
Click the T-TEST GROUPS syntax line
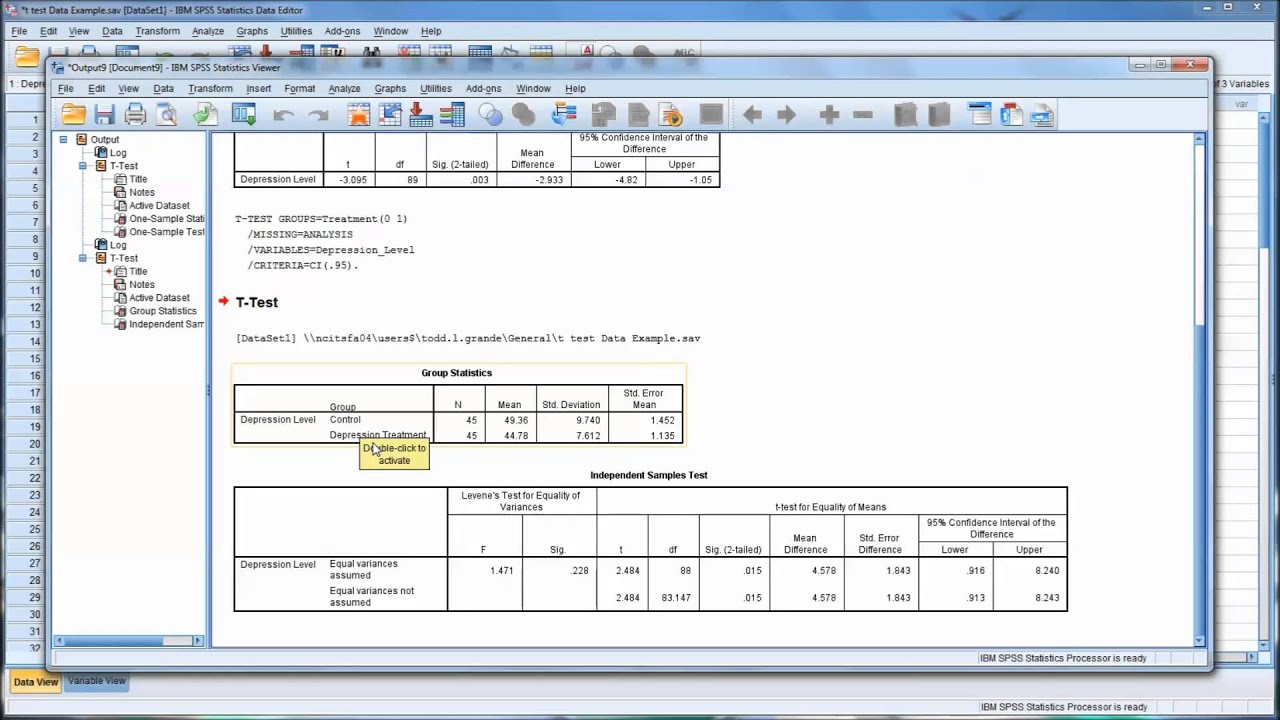click(x=321, y=219)
